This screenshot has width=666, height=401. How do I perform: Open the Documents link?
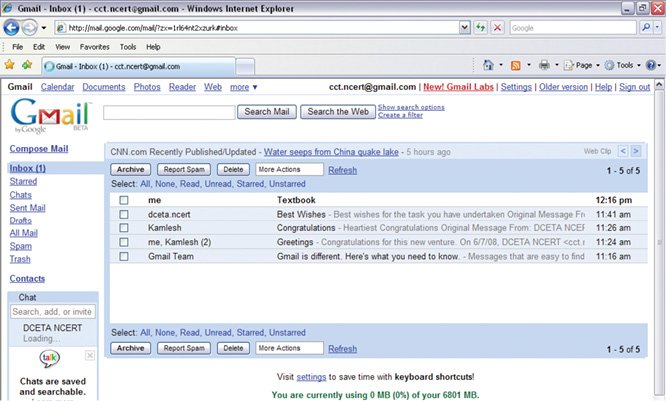pyautogui.click(x=104, y=87)
